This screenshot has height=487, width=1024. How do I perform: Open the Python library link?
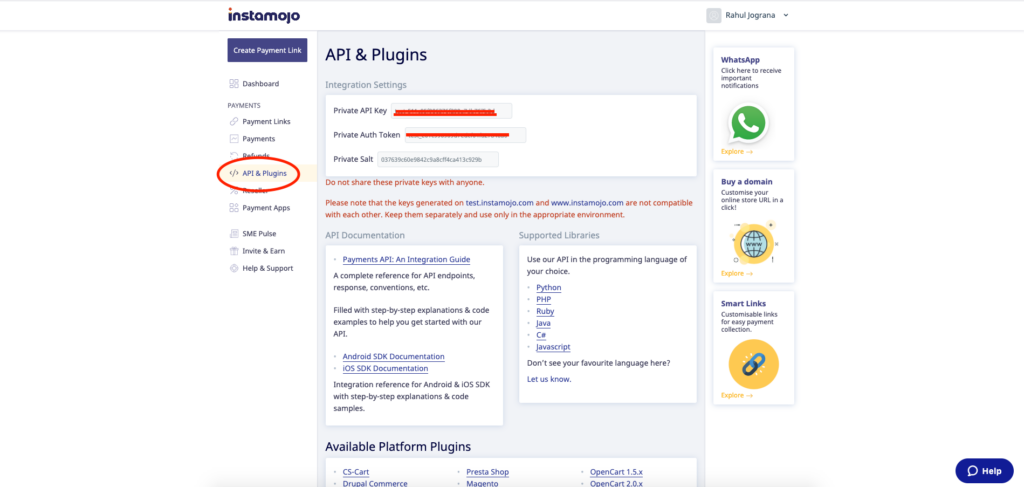coord(548,288)
